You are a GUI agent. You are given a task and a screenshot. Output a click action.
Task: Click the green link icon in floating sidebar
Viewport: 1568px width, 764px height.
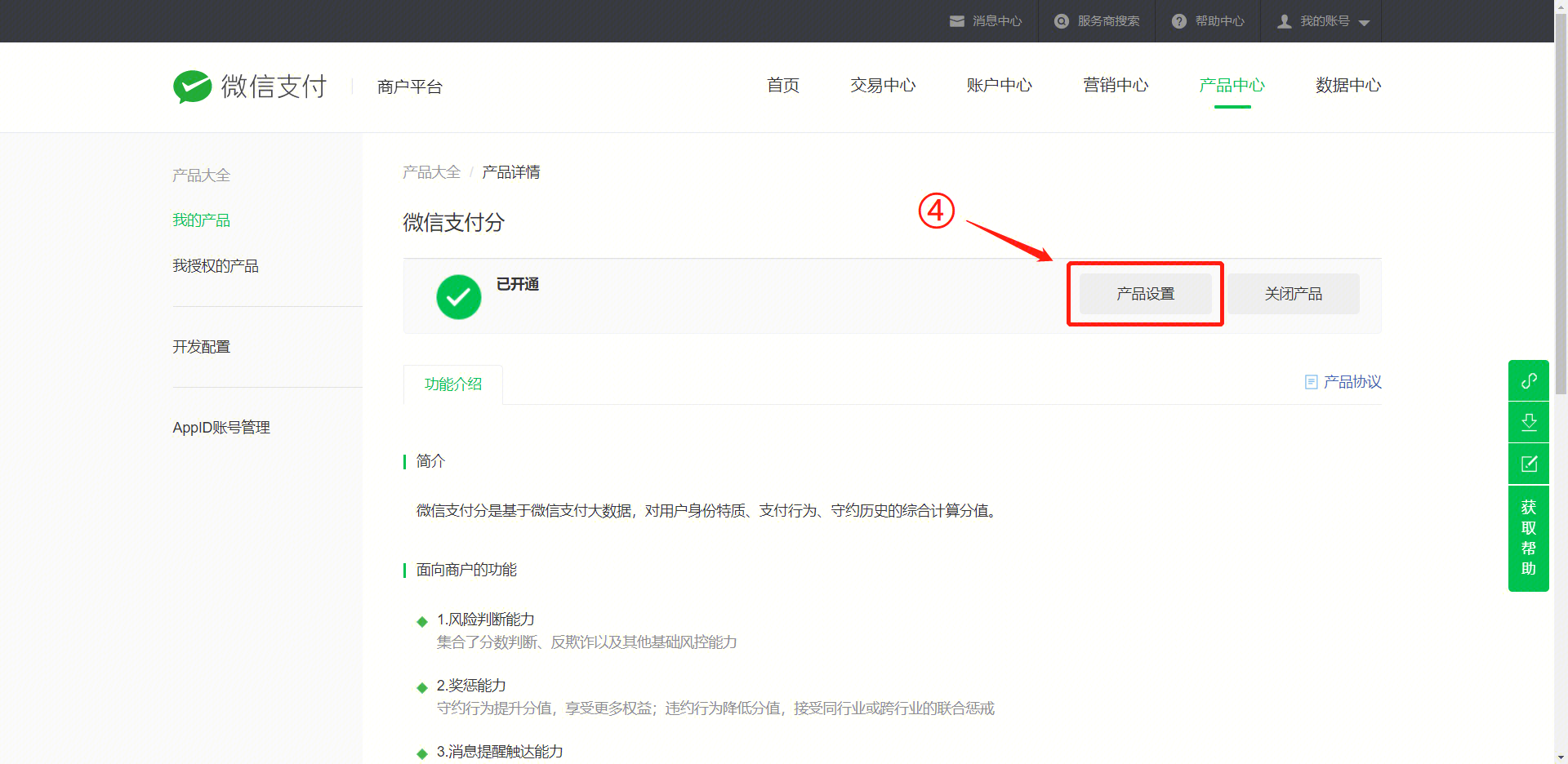[1529, 380]
